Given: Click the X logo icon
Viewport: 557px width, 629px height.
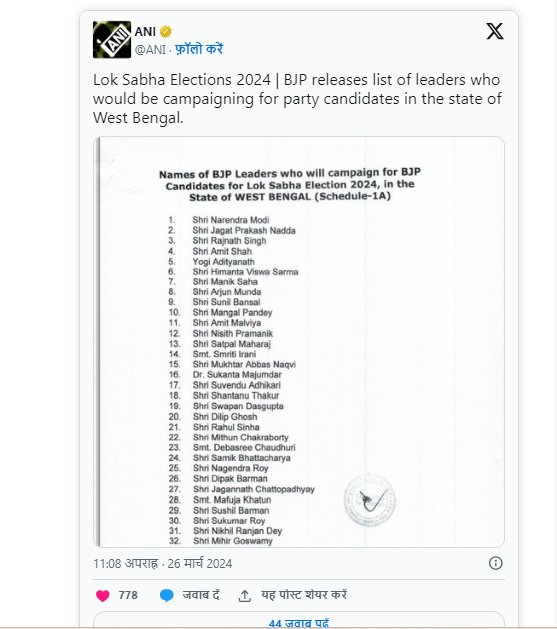Looking at the screenshot, I should coord(495,31).
